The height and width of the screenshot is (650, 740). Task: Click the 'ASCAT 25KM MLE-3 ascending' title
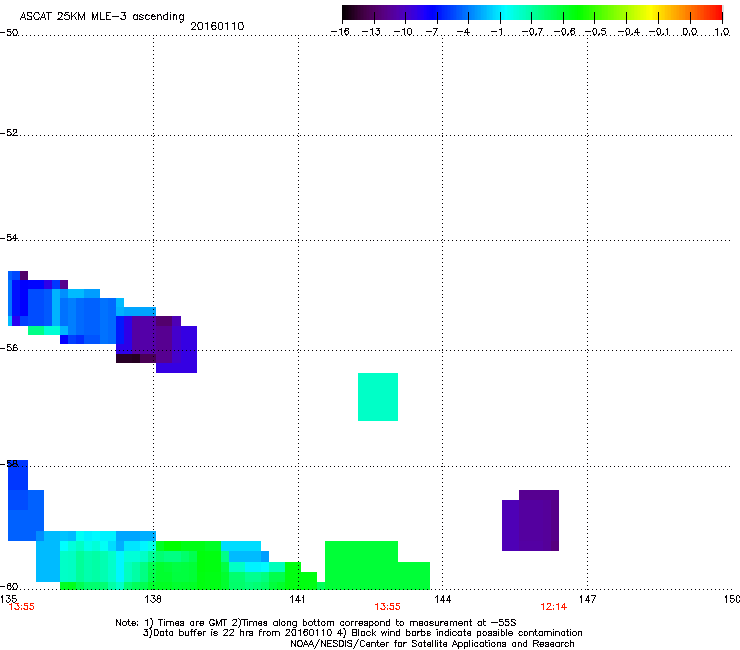[x=102, y=16]
